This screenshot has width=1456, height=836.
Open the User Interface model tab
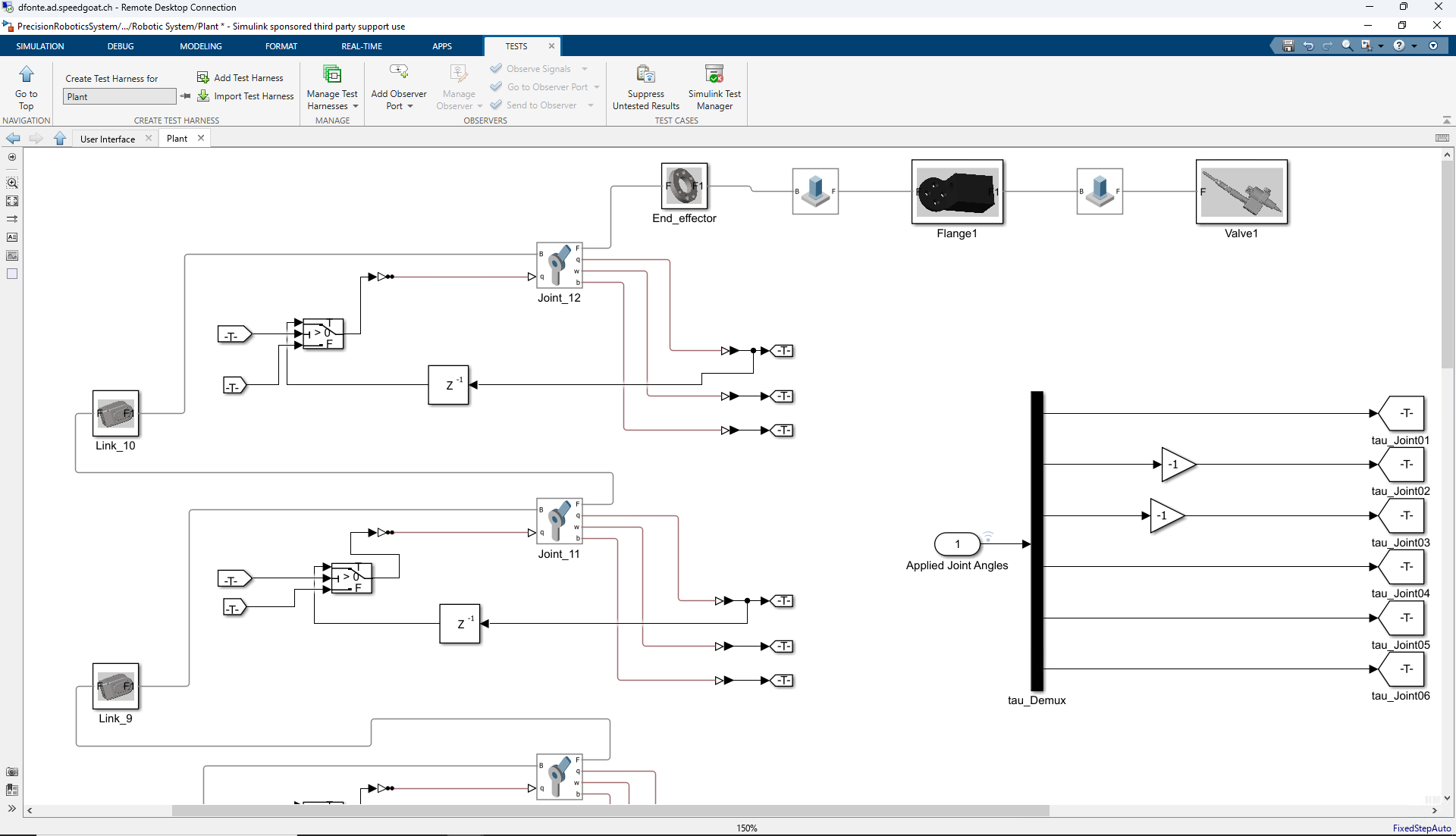point(108,139)
